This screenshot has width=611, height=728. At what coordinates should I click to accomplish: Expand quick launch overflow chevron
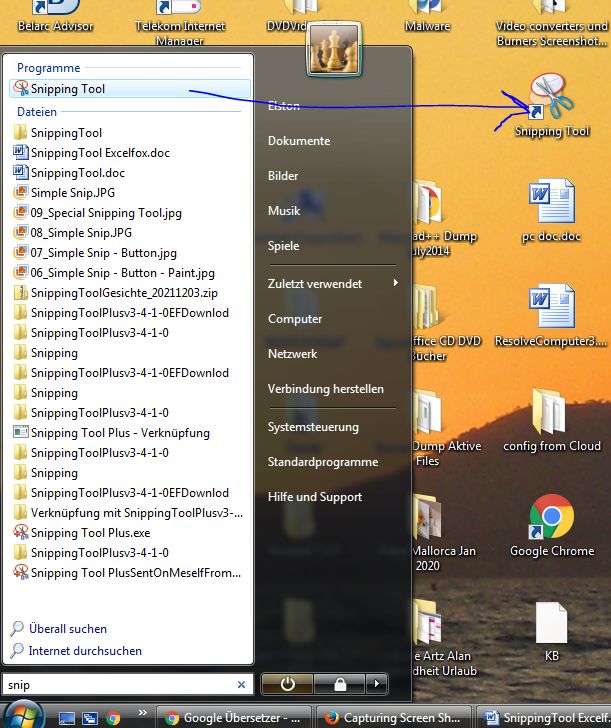pos(143,712)
